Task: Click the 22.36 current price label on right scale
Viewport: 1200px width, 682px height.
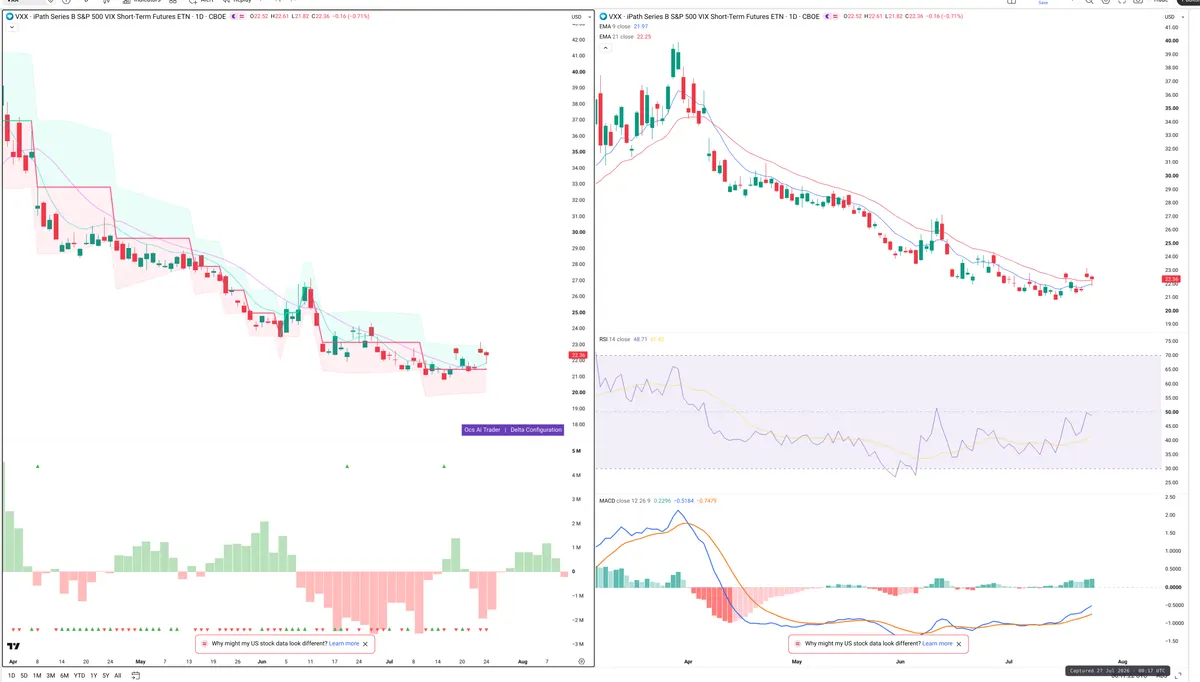Action: [x=1170, y=280]
